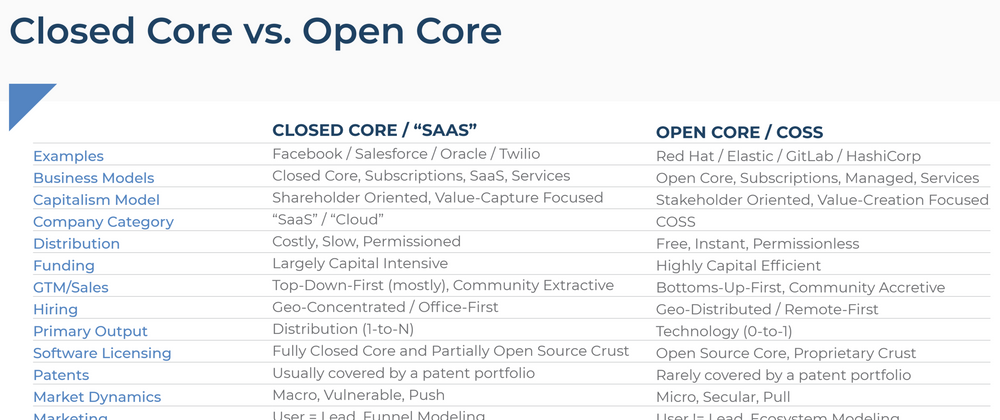Click the Red Hat / Elastic / GitLab / HashiCorp cell
This screenshot has height=420, width=1000.
coord(788,156)
